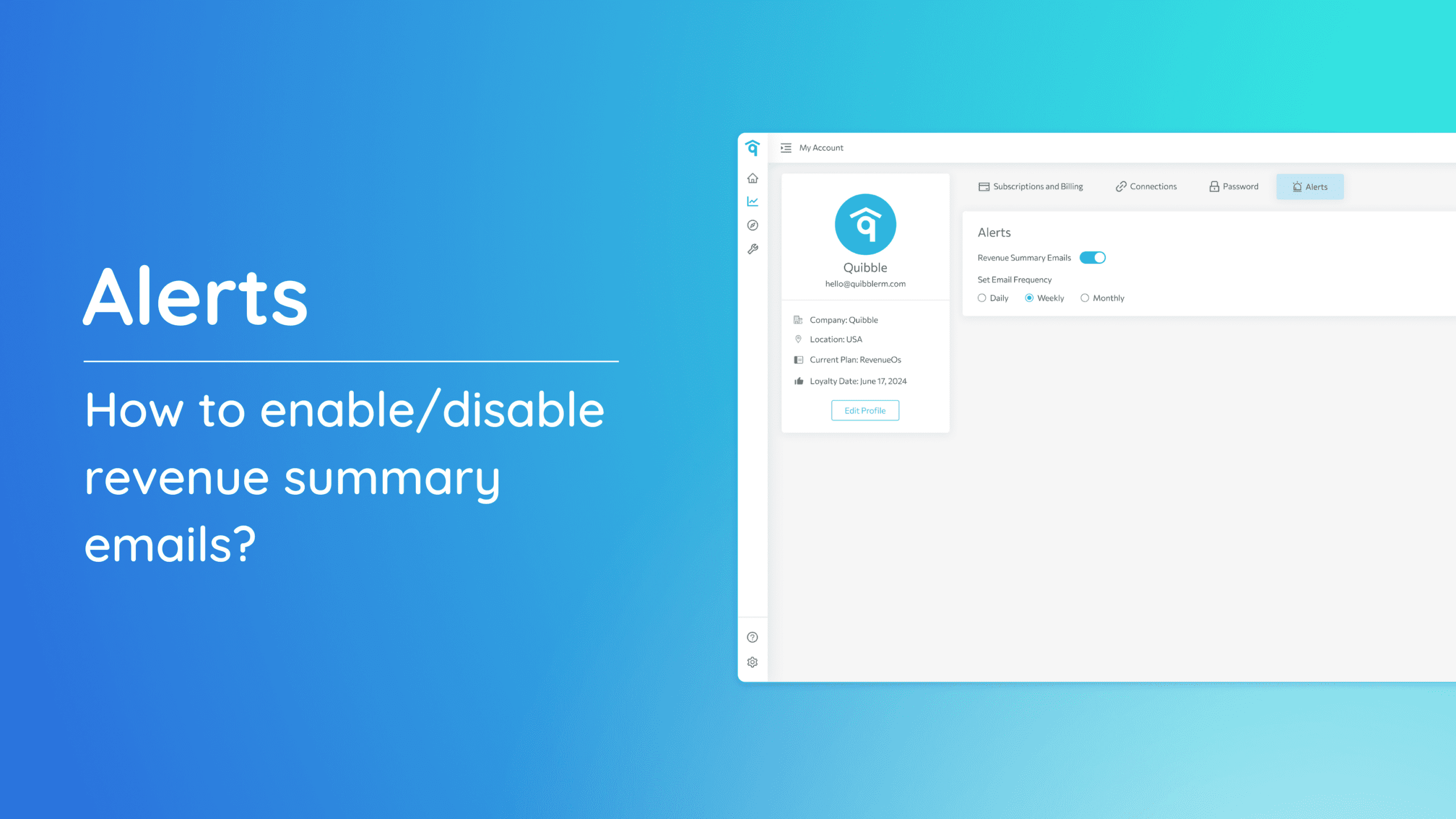Switch to the Connections tab
This screenshot has height=819, width=1456.
[x=1146, y=187]
